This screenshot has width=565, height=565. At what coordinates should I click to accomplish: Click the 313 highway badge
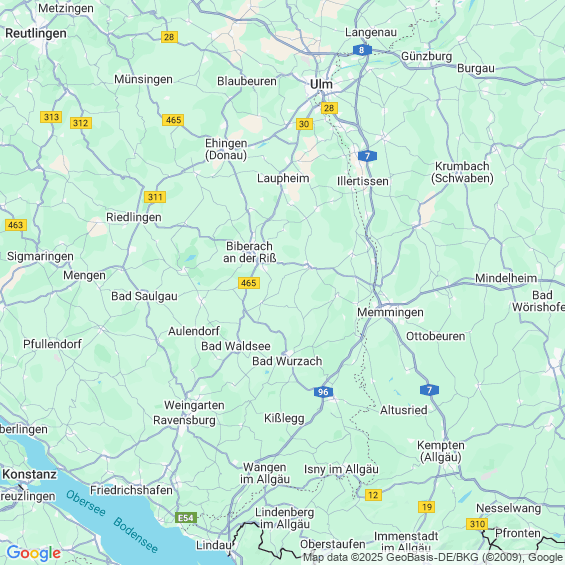tap(51, 117)
